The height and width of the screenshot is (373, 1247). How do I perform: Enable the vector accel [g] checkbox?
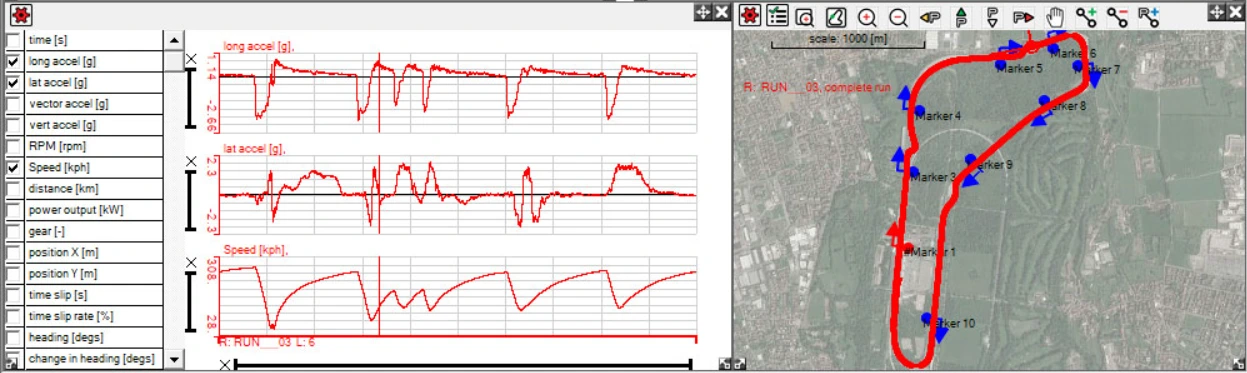point(13,103)
